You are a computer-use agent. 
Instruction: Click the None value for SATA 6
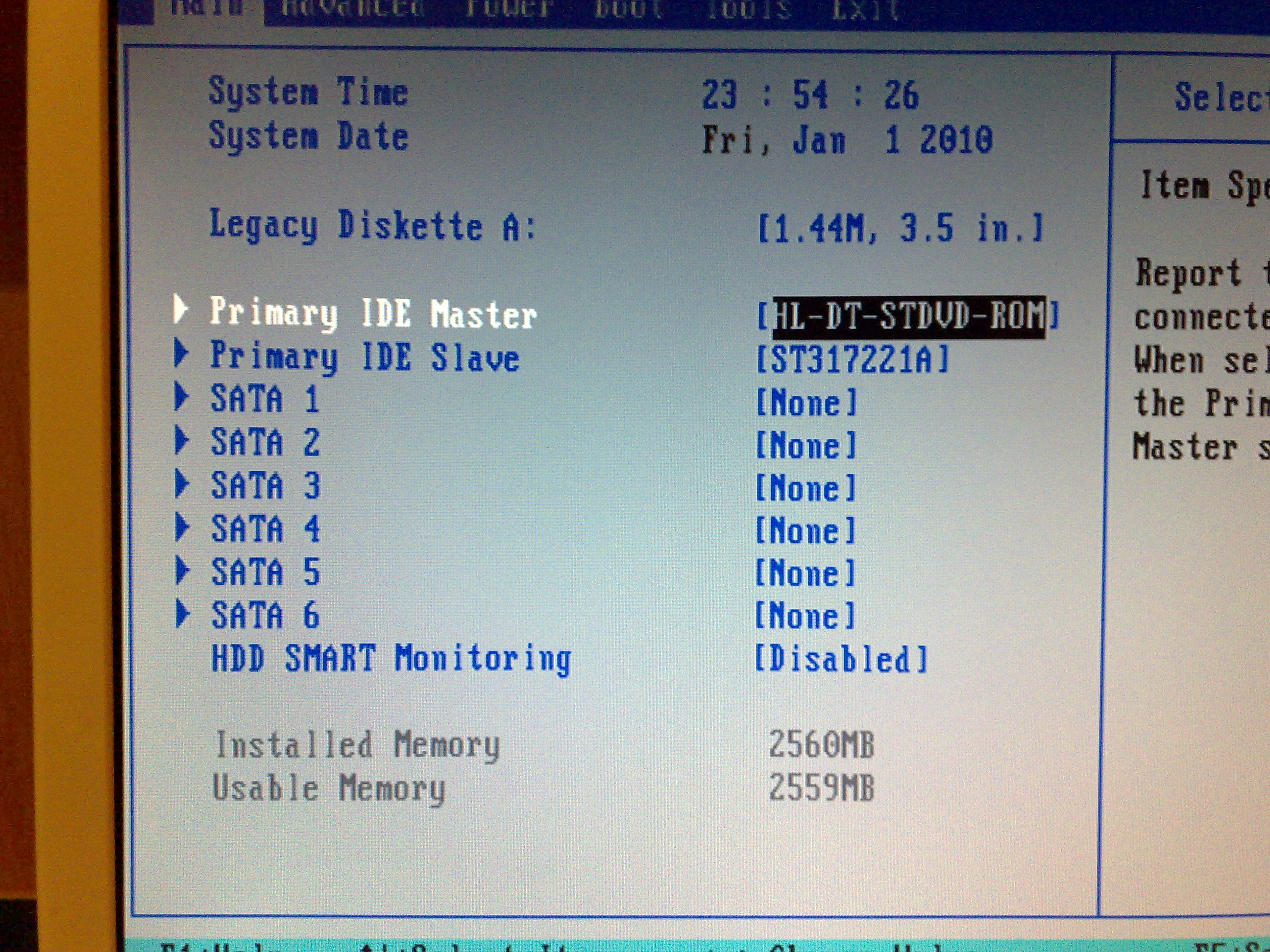pyautogui.click(x=805, y=617)
